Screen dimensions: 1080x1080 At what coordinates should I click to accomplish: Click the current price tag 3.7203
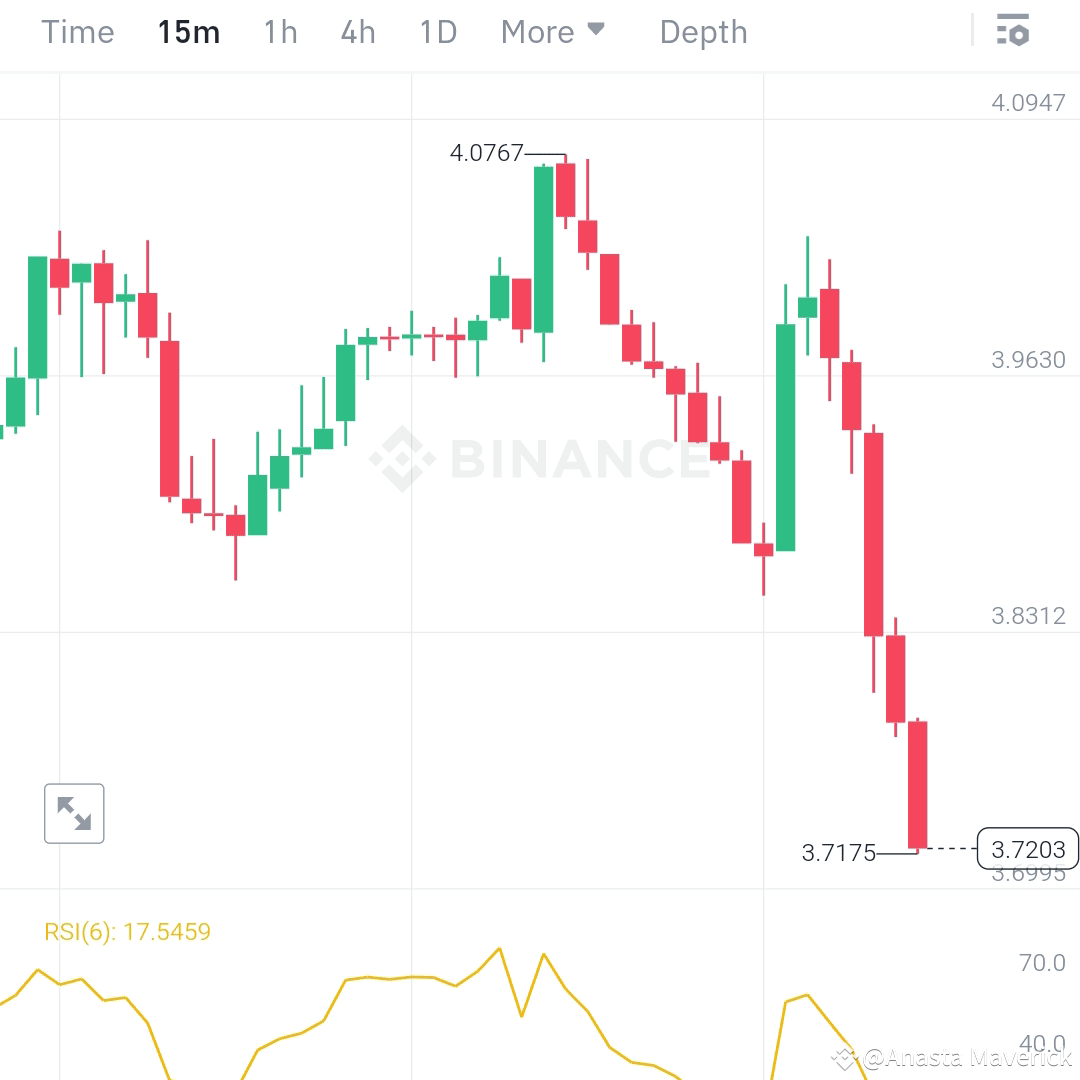point(1029,849)
